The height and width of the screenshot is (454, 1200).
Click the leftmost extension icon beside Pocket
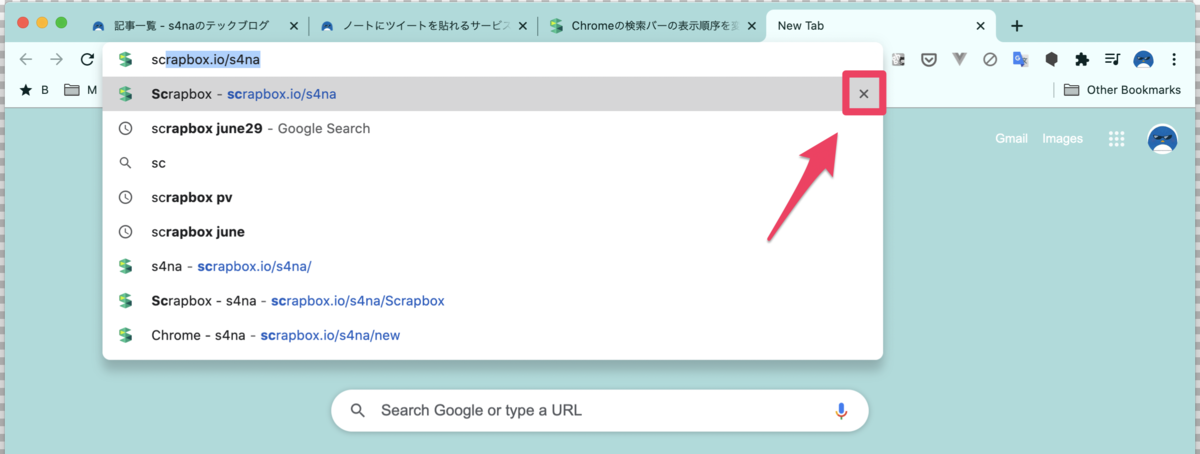coord(898,60)
